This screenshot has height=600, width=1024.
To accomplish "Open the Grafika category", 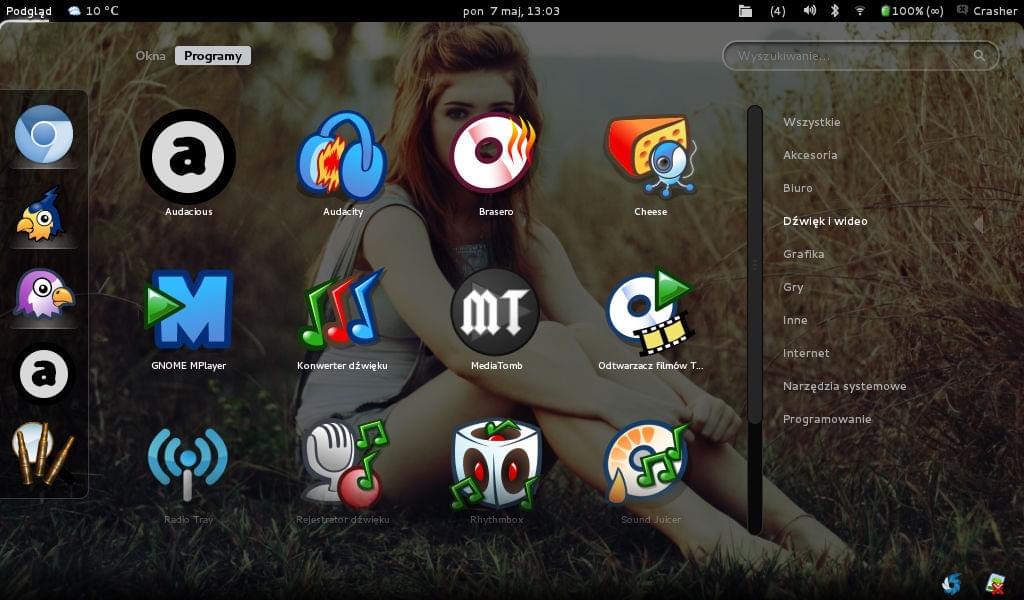I will tap(803, 254).
